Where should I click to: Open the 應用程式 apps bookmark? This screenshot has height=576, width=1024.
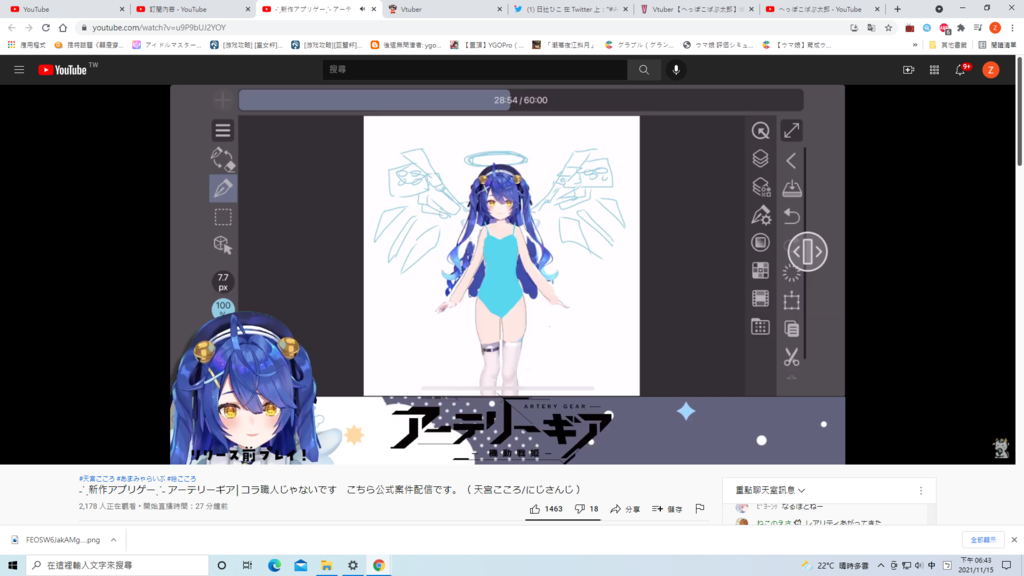pyautogui.click(x=27, y=45)
